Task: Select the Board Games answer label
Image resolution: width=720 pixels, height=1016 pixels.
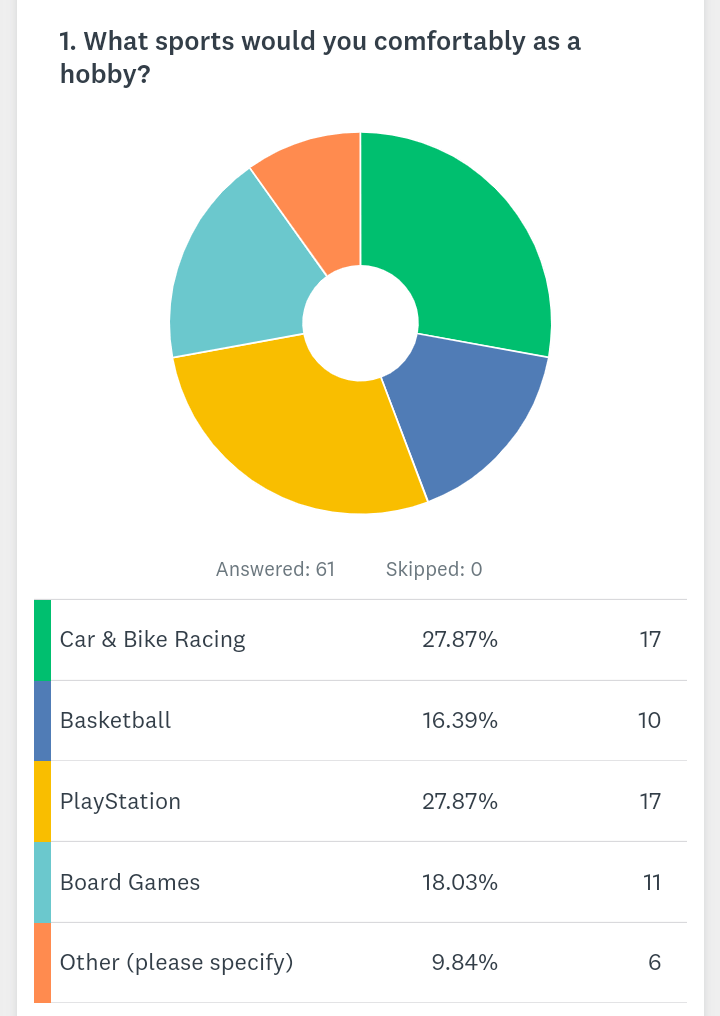Action: (130, 883)
